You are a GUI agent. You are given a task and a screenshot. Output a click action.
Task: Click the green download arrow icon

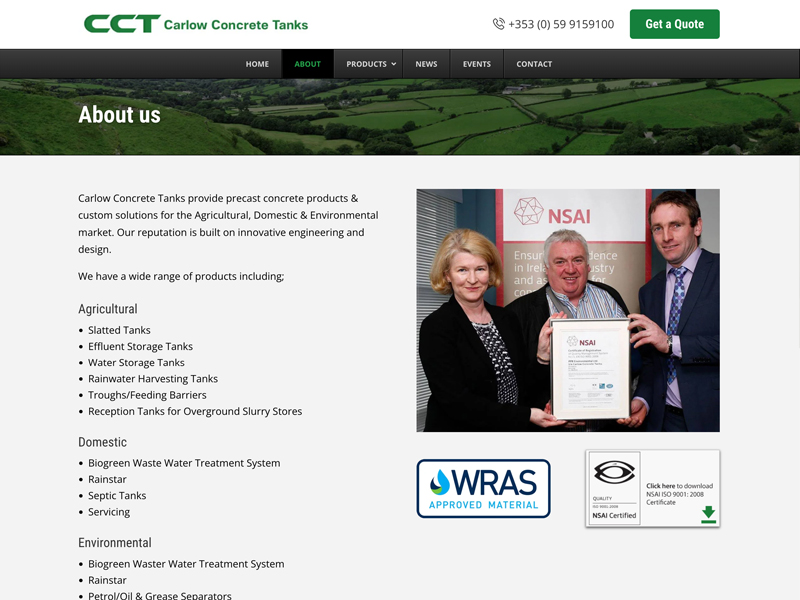click(708, 514)
